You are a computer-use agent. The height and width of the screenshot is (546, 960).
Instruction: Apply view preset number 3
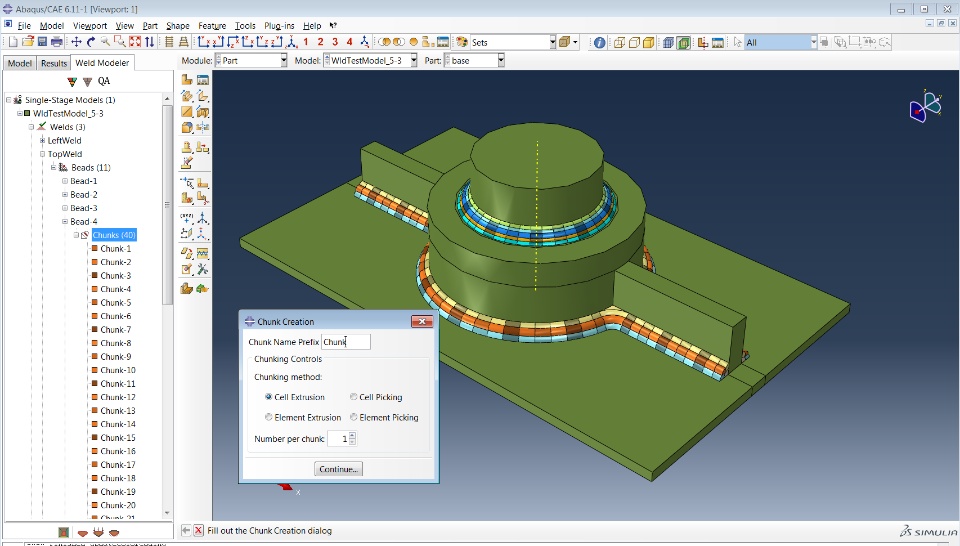click(x=334, y=42)
